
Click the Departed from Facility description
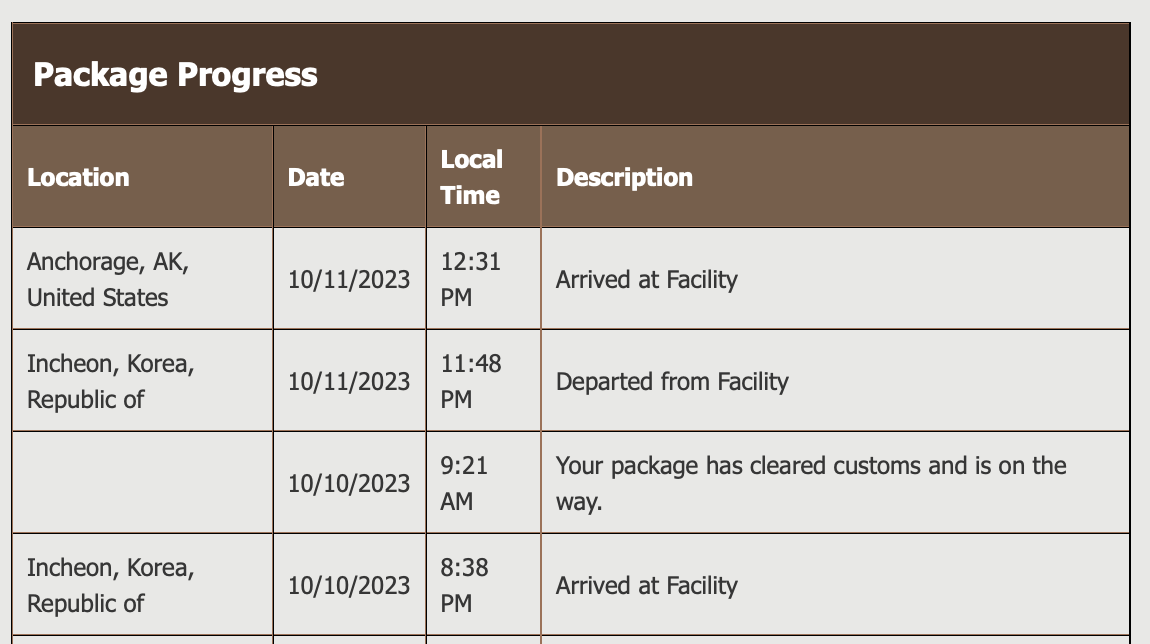[672, 382]
